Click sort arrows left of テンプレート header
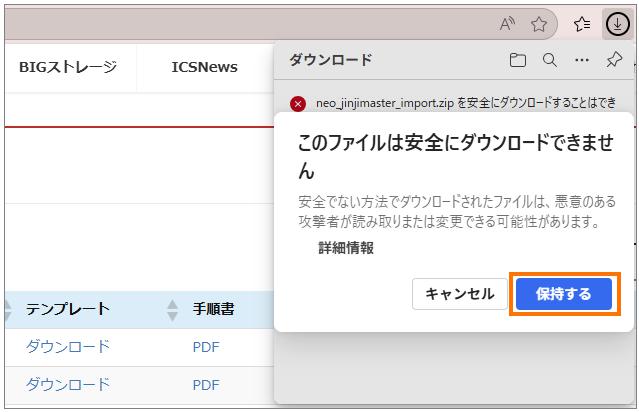The width and height of the screenshot is (639, 412). point(9,310)
